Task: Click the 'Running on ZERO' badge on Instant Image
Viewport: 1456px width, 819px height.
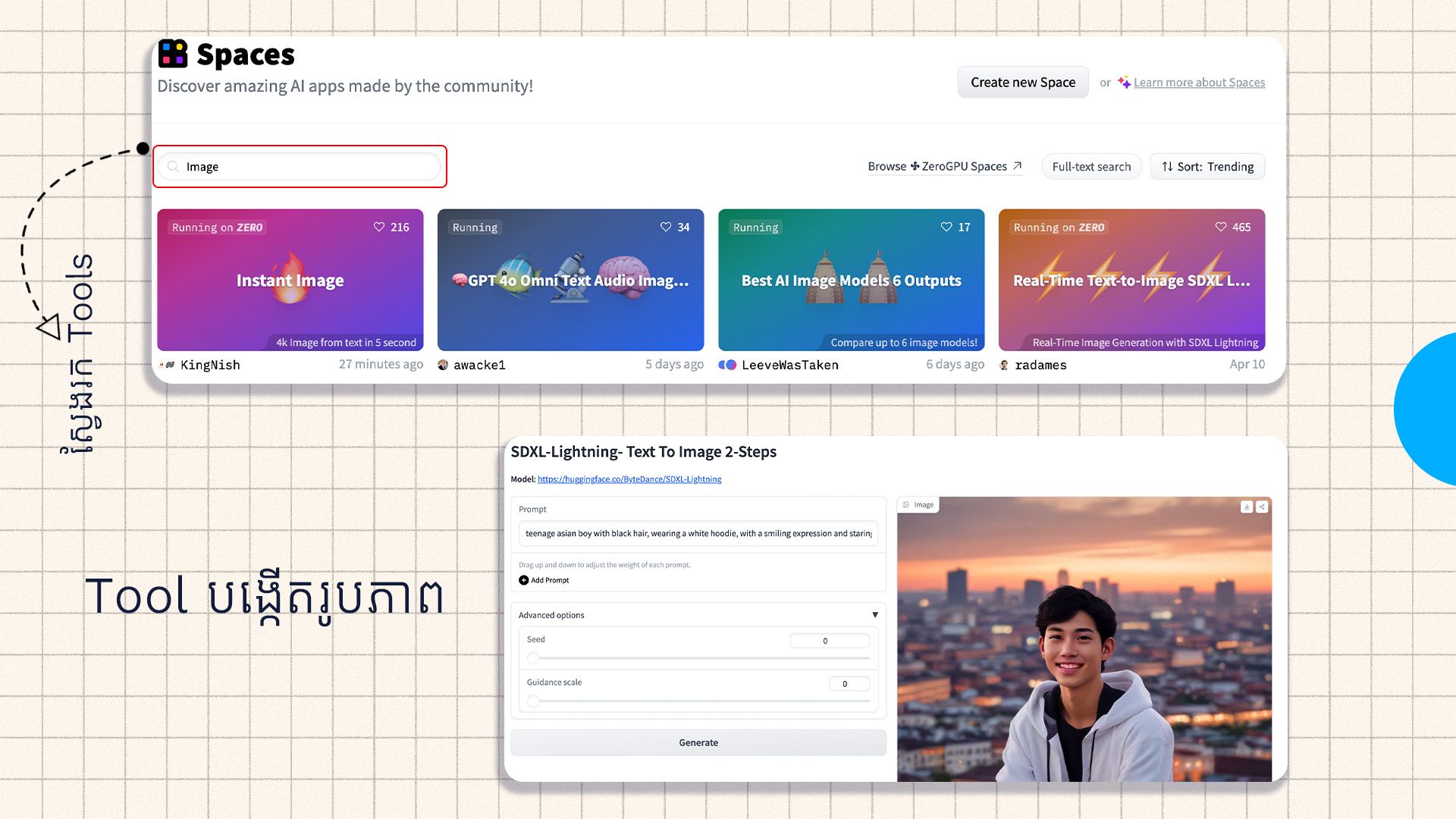Action: tap(217, 227)
